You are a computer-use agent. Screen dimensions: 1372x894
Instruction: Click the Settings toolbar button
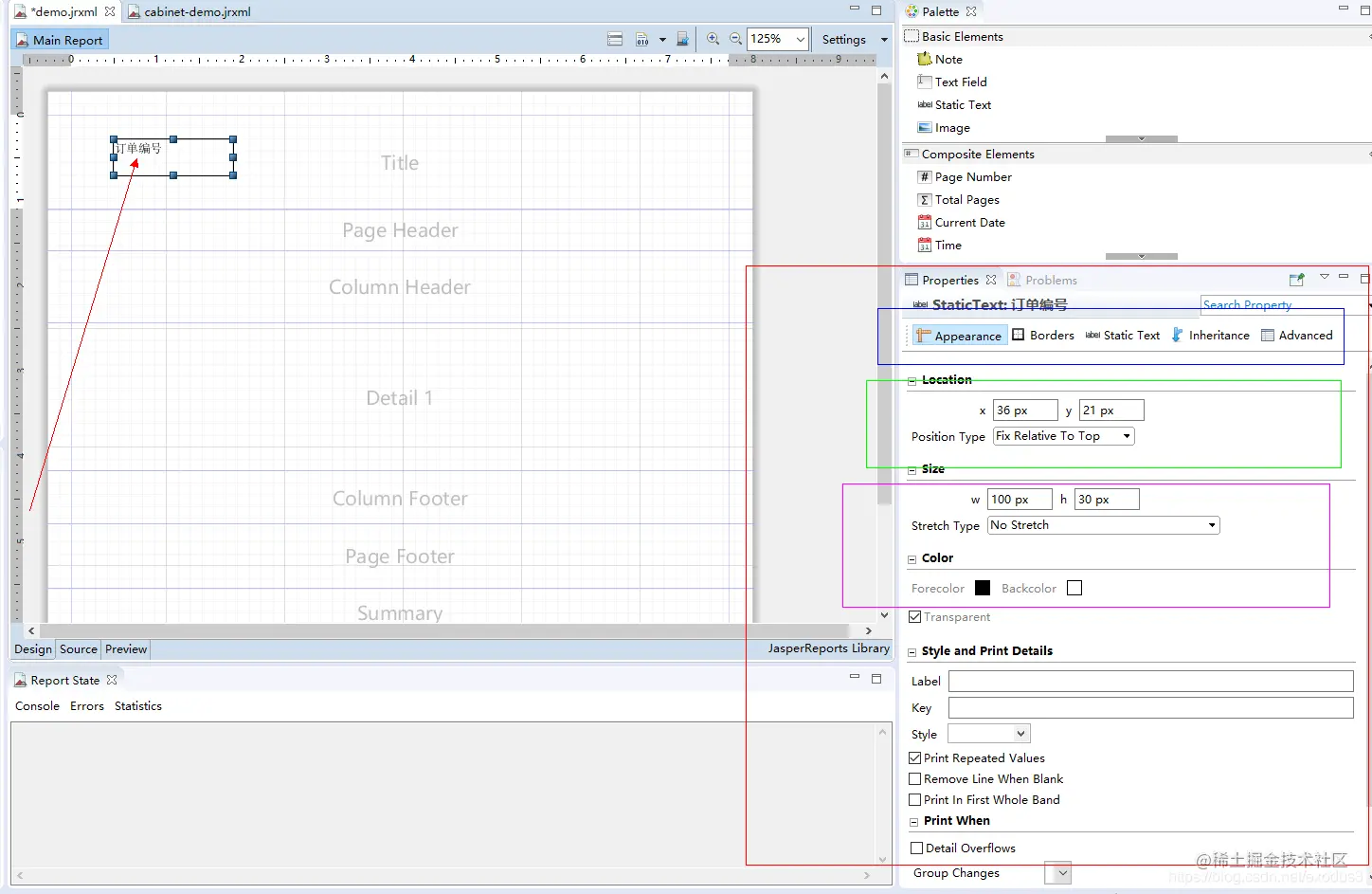point(844,39)
